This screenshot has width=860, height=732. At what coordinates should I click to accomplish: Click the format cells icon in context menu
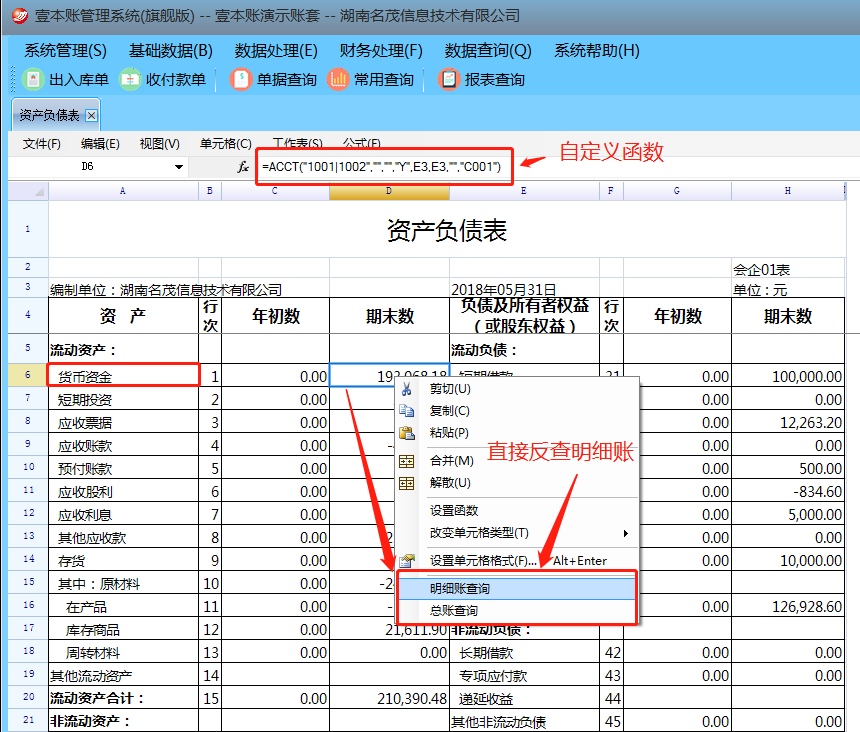pyautogui.click(x=406, y=560)
